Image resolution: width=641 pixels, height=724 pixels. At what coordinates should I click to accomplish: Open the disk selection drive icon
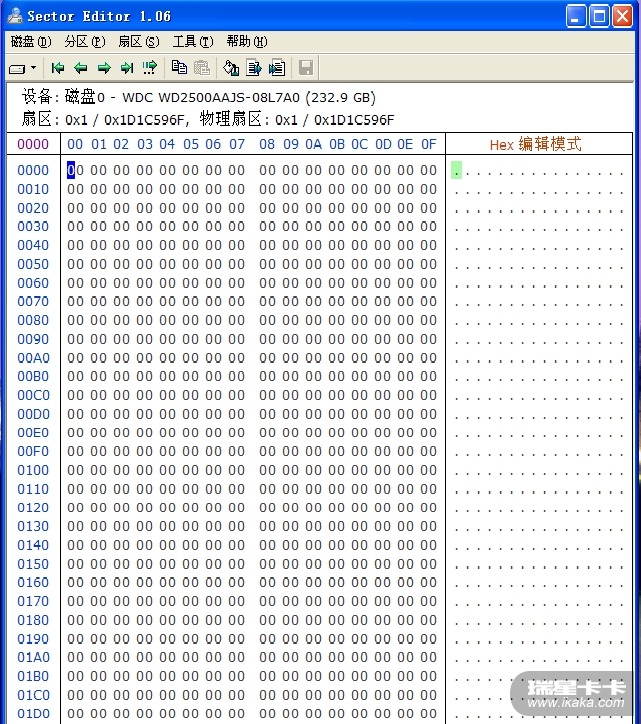click(x=18, y=69)
